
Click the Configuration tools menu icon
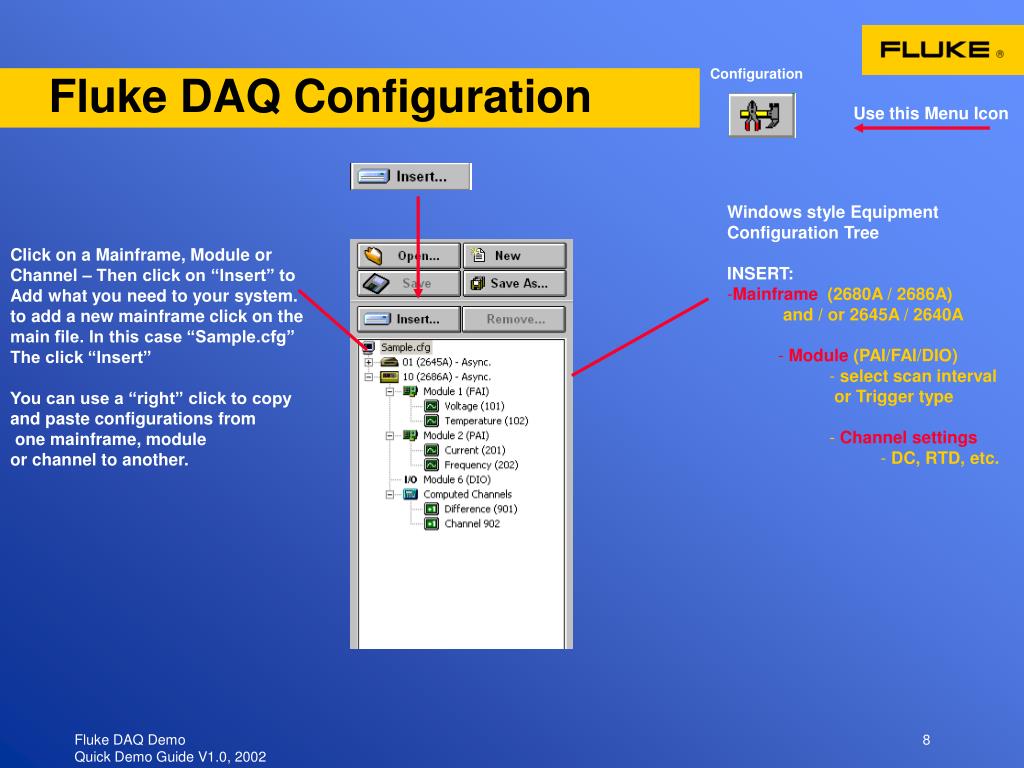coord(761,115)
